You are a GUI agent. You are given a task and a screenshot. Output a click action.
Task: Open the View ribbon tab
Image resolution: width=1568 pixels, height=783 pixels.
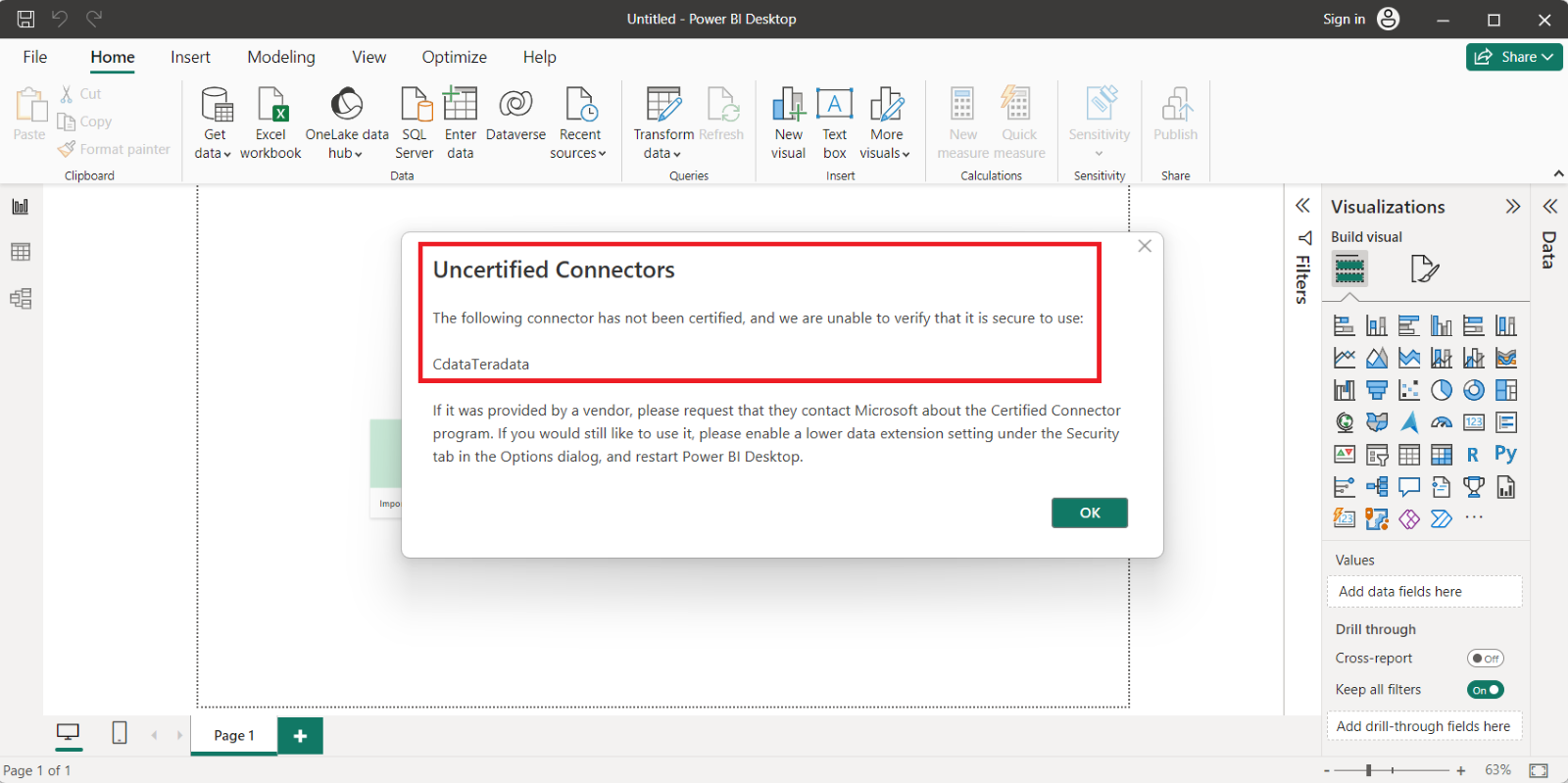click(x=369, y=57)
